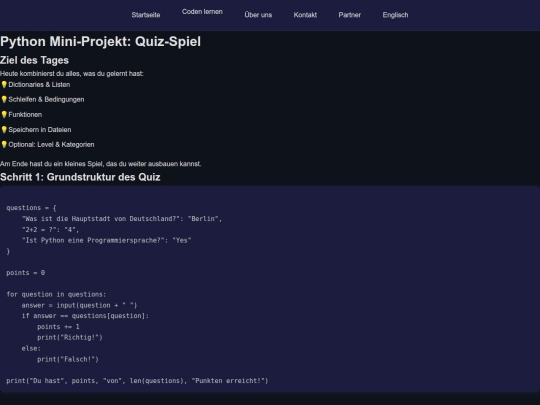Click the Funktionen list item text

[25, 114]
